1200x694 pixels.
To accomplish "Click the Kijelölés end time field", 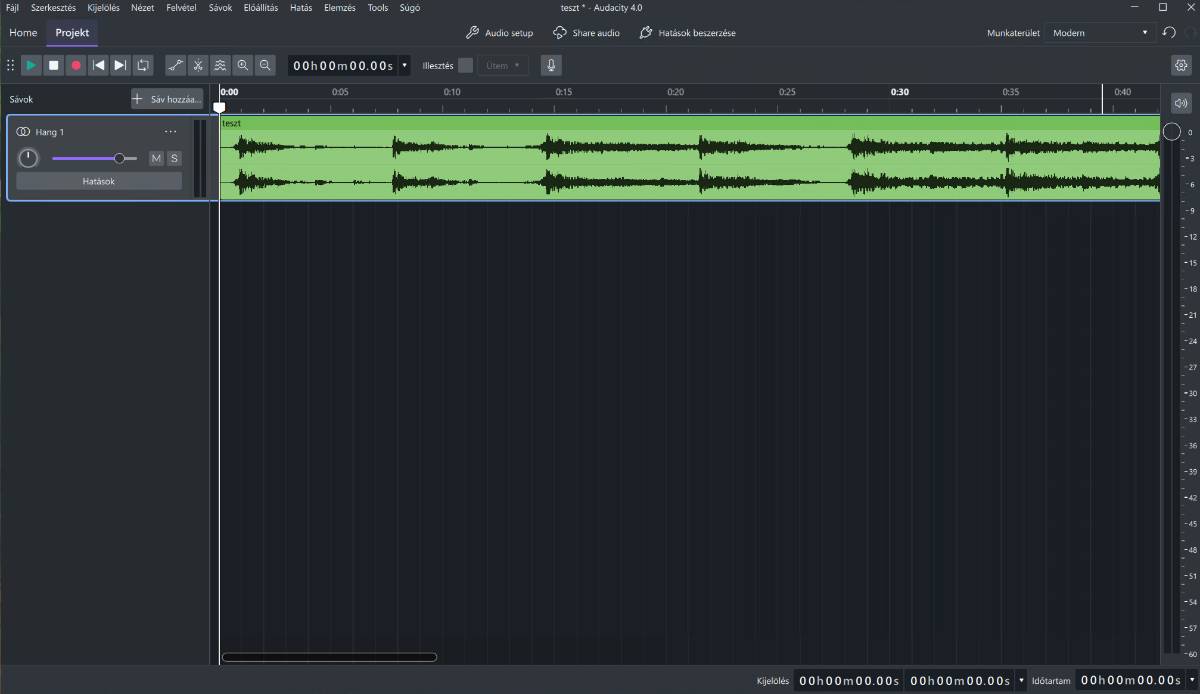I will click(960, 681).
